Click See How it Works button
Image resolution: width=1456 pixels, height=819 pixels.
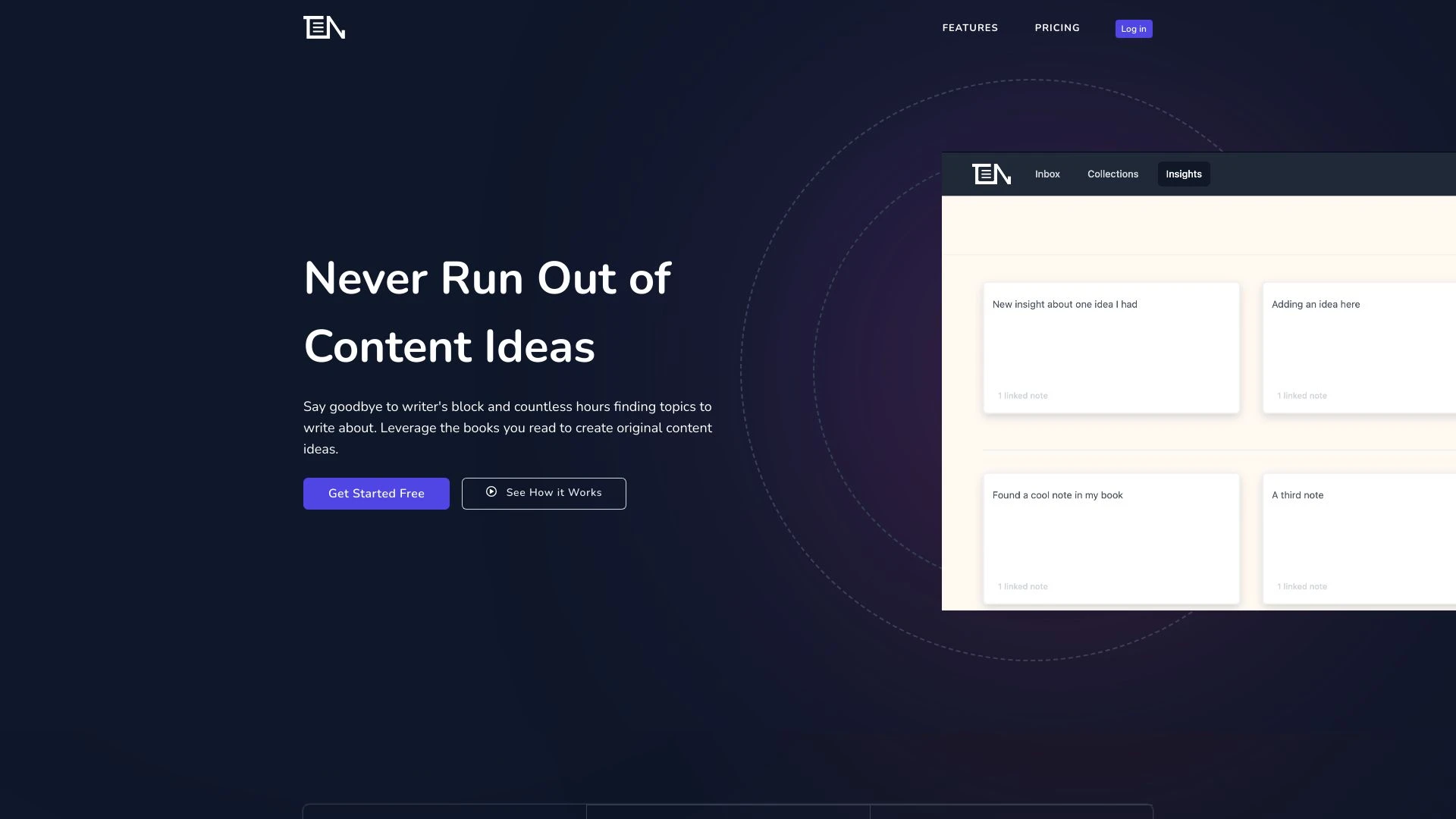(543, 493)
